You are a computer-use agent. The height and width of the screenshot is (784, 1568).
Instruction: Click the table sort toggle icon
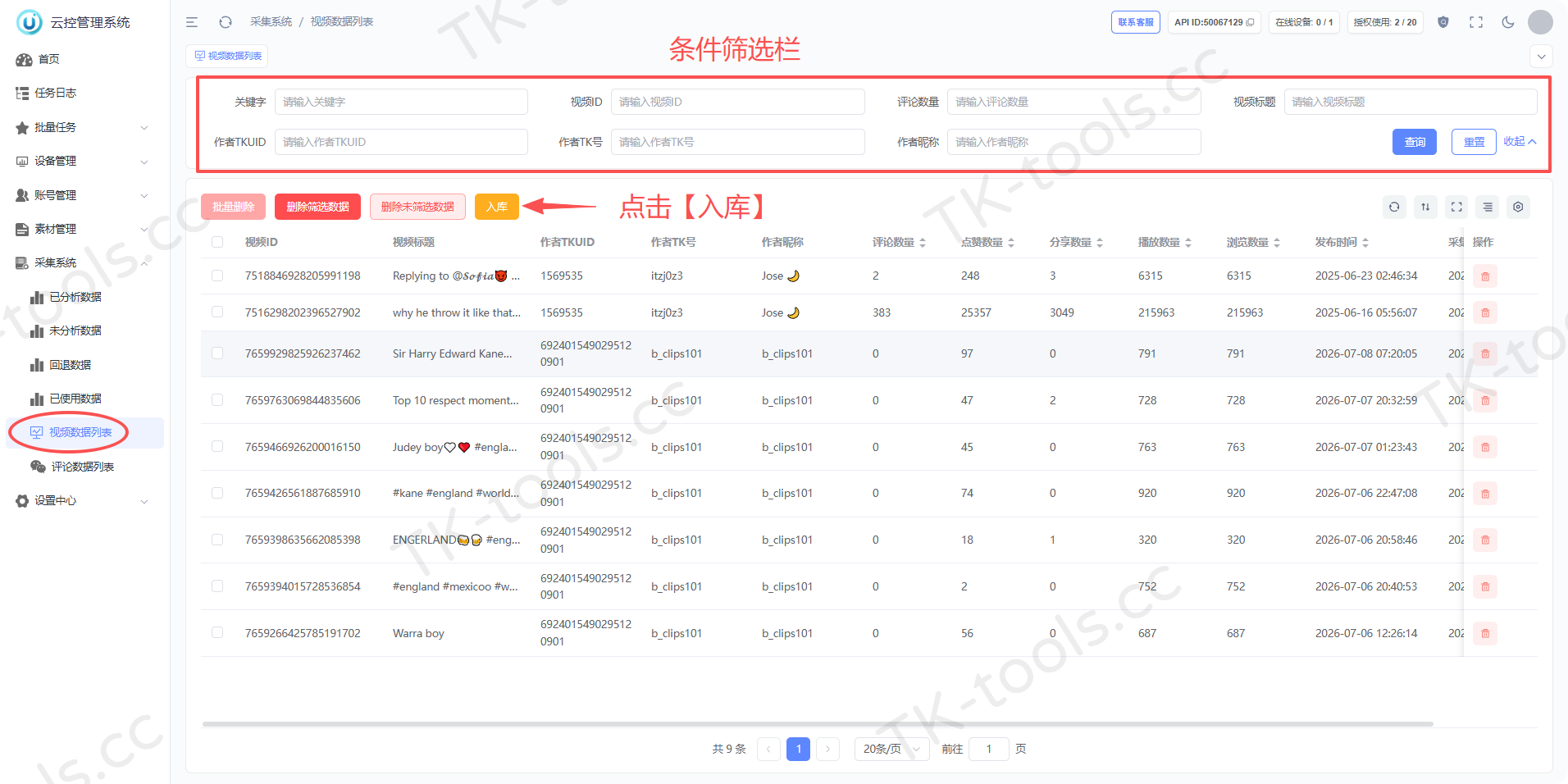1425,207
